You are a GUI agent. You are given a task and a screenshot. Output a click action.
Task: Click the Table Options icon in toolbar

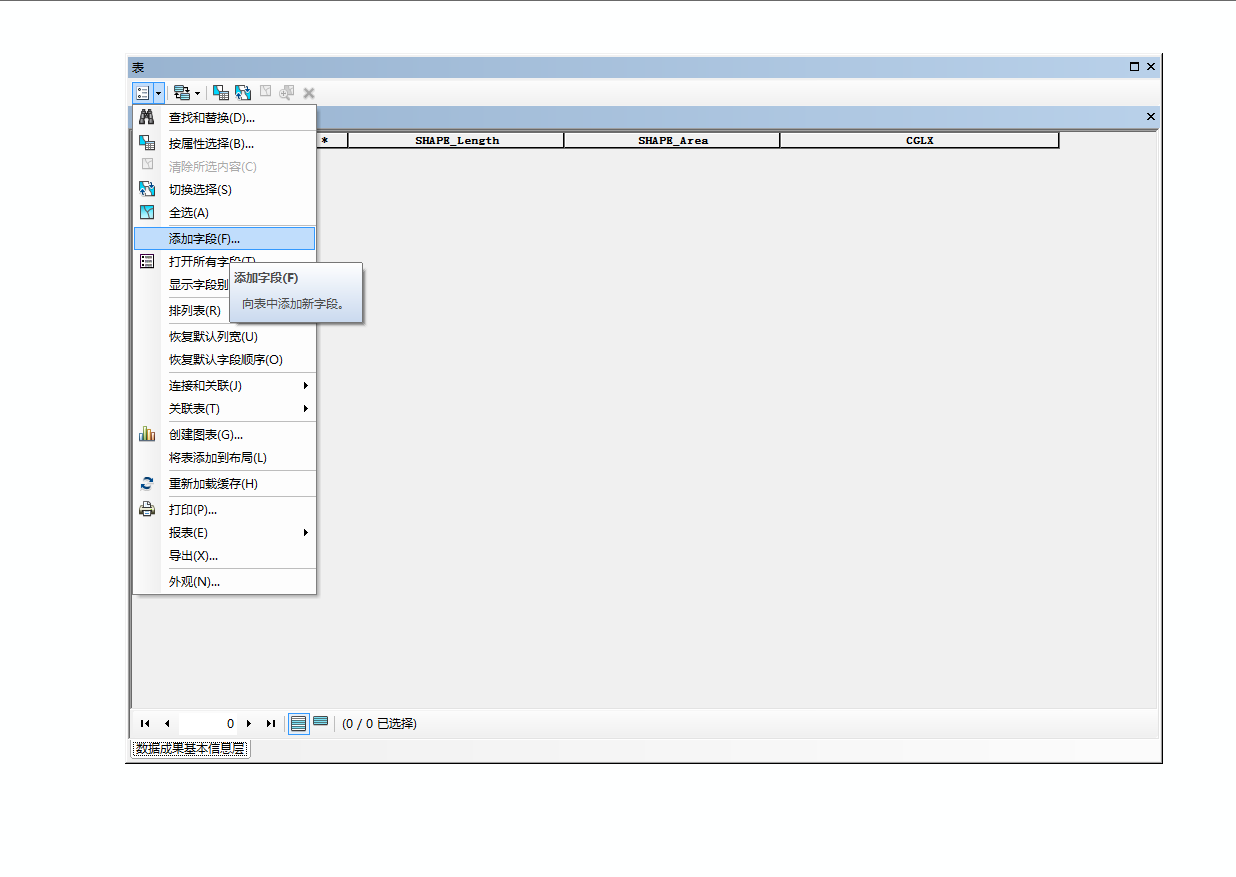coord(142,92)
